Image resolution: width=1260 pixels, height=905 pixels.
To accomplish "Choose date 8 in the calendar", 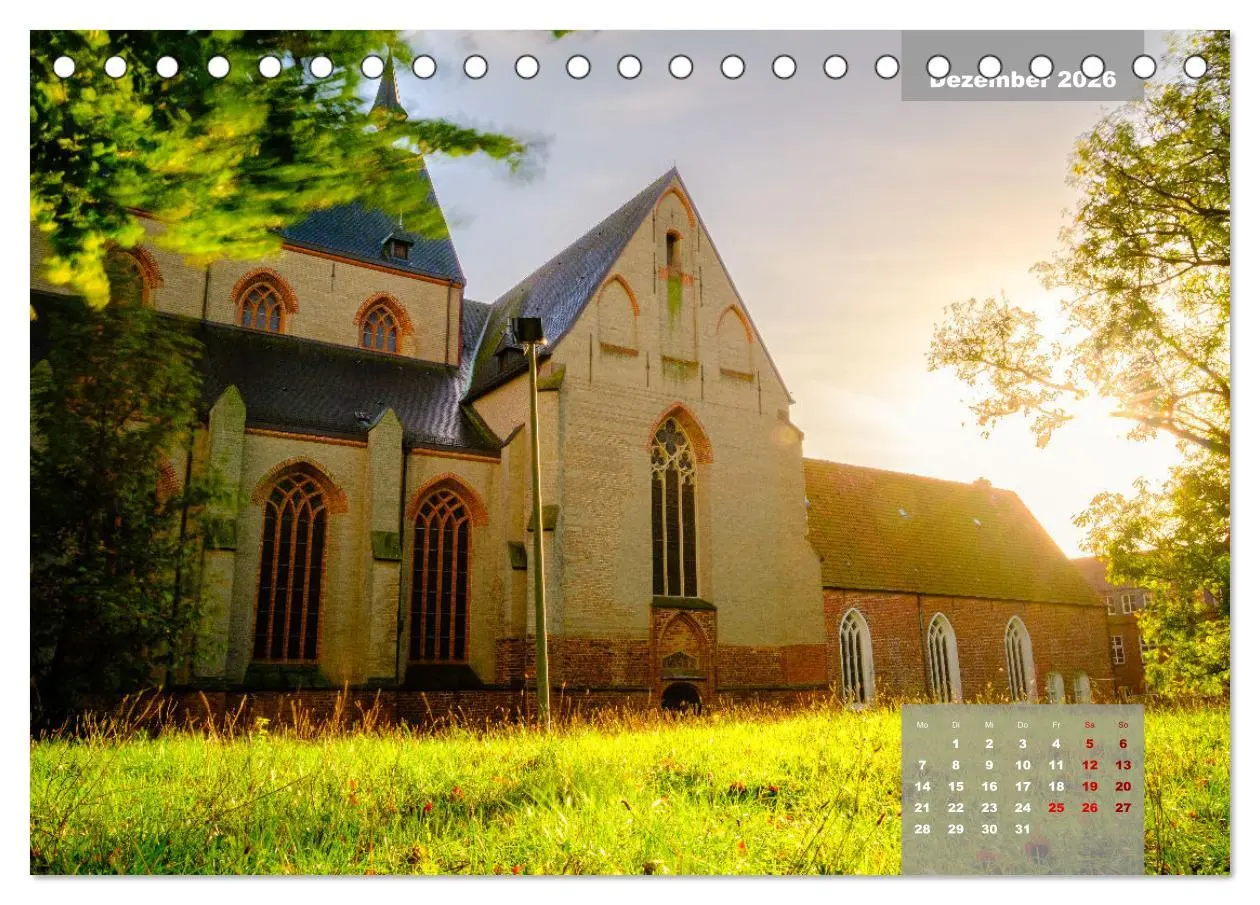I will click(x=956, y=765).
